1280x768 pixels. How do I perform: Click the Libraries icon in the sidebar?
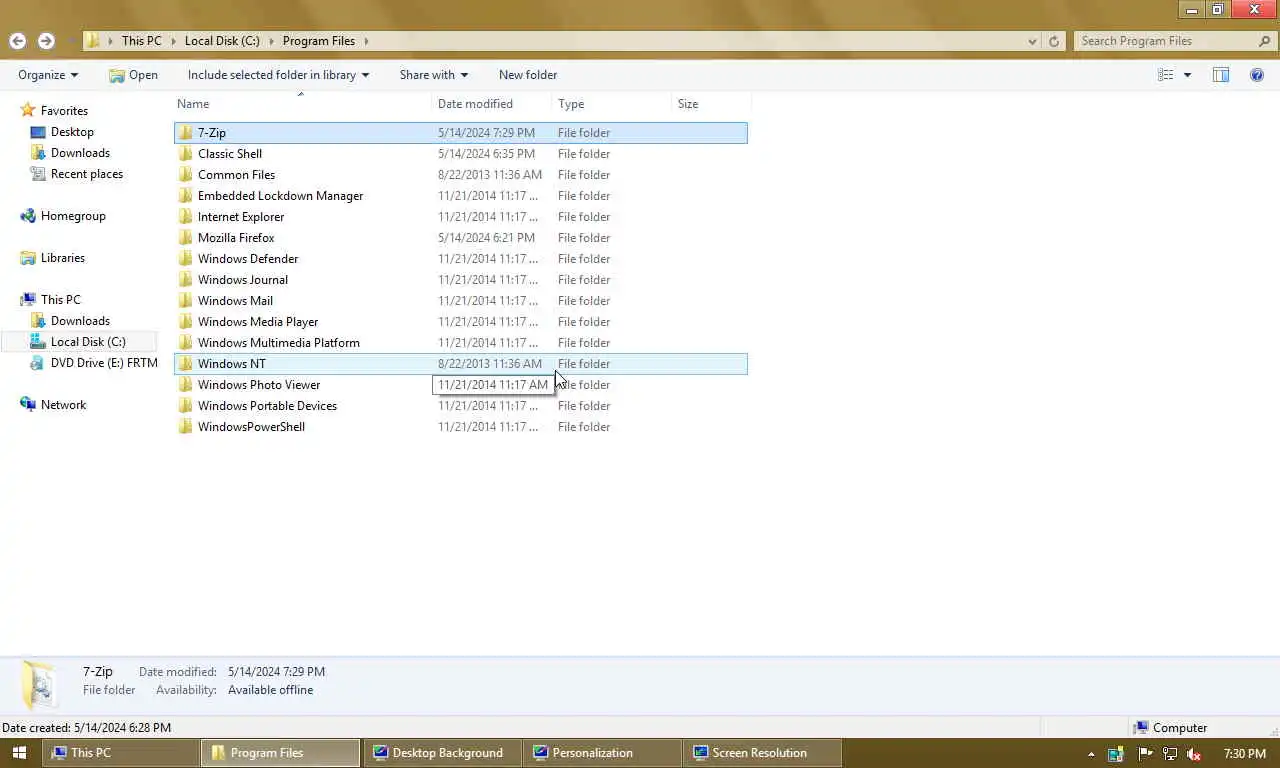click(x=28, y=258)
